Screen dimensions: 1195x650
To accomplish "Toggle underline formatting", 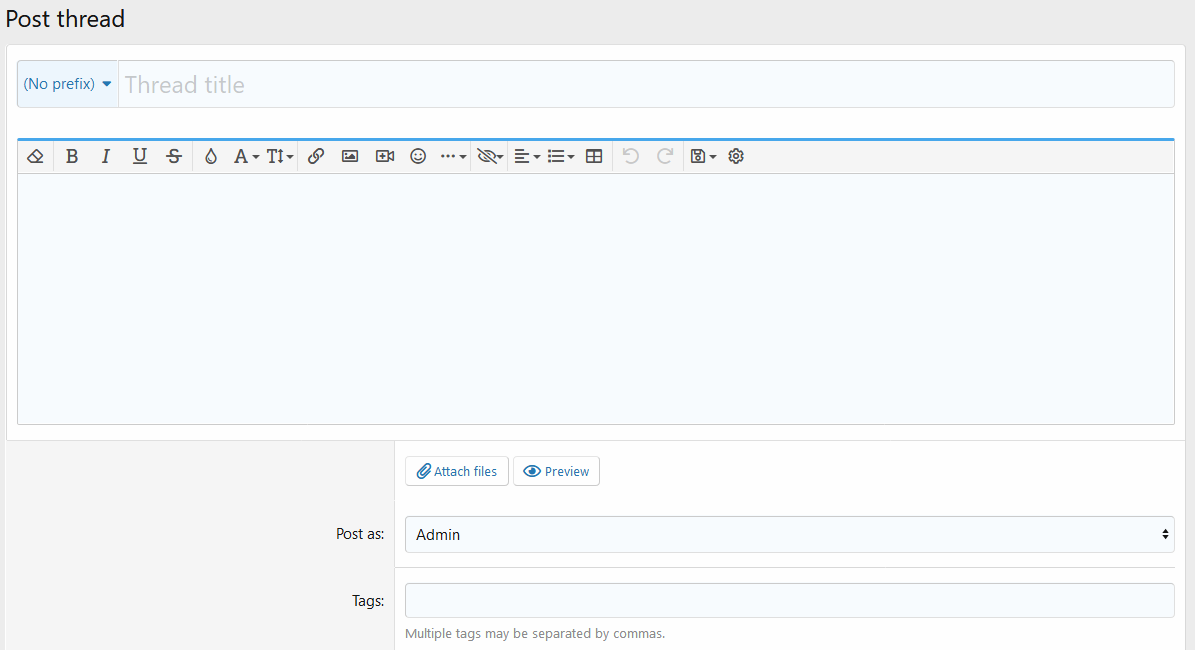I will click(139, 156).
